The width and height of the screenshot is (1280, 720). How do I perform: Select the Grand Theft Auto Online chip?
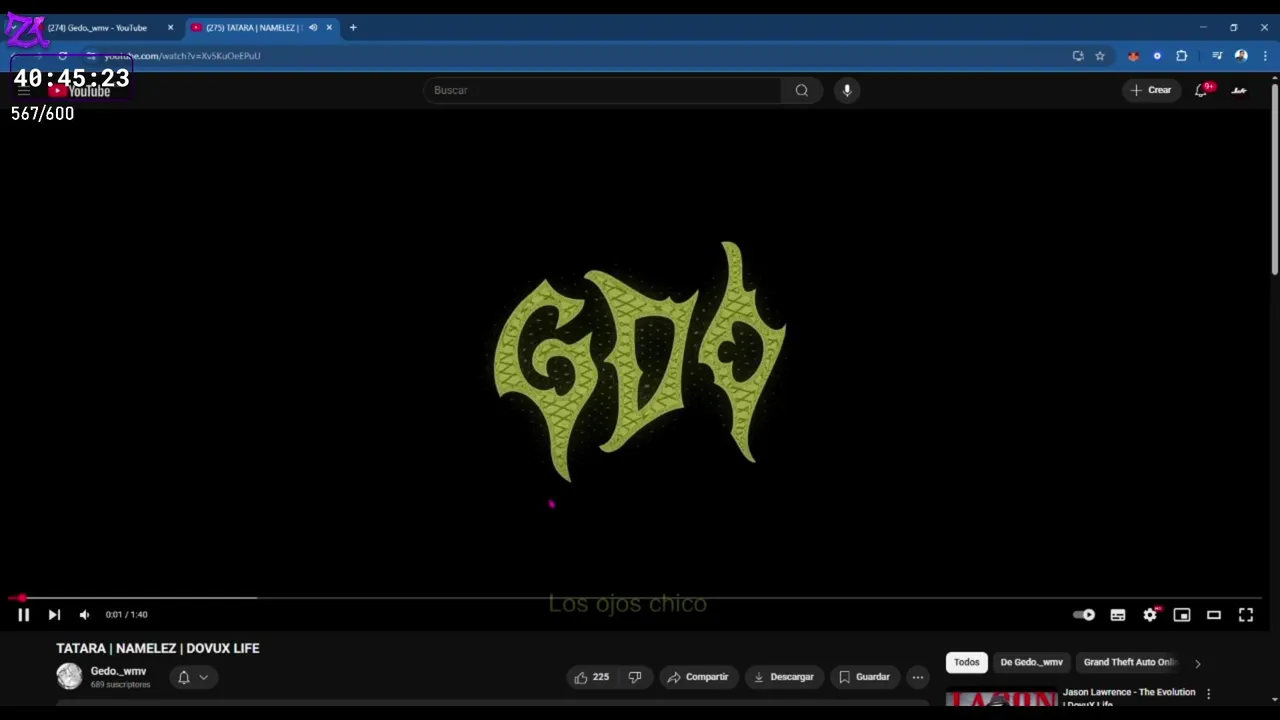pos(1129,662)
